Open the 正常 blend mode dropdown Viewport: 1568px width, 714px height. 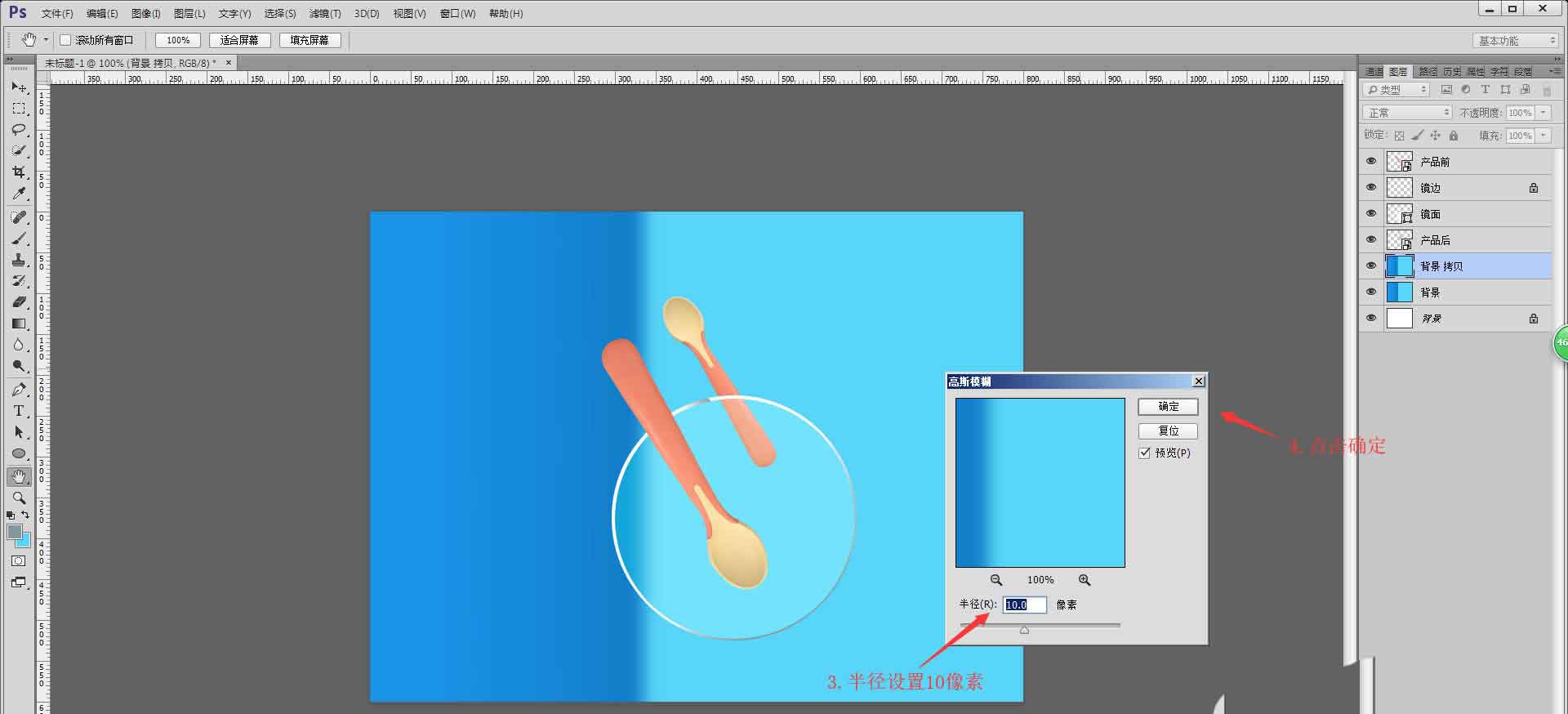point(1407,113)
